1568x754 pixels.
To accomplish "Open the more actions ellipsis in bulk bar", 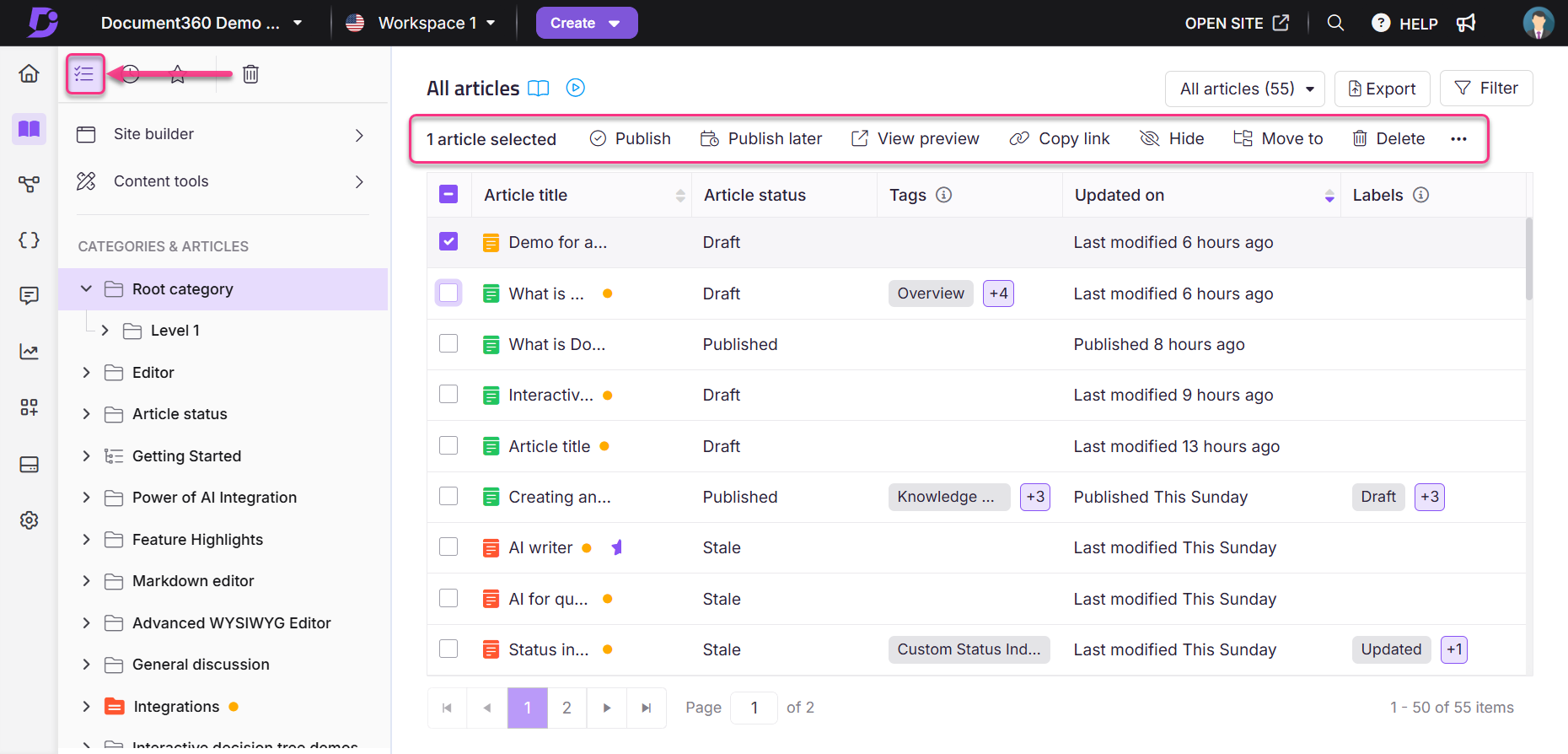I will 1459,139.
